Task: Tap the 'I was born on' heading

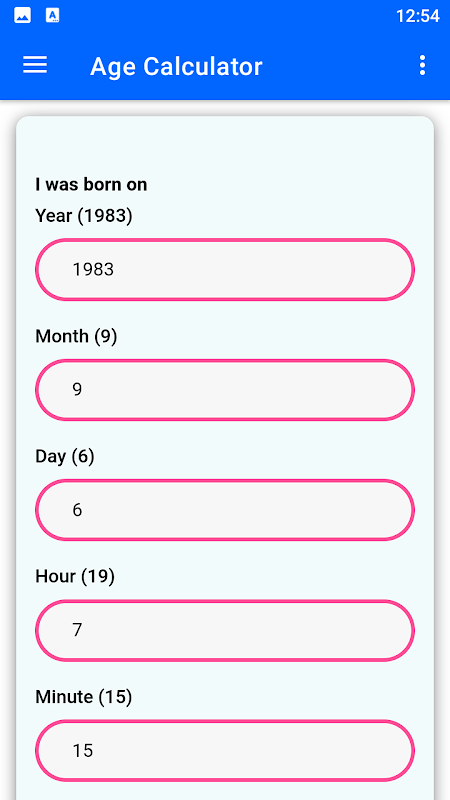Action: click(x=91, y=185)
